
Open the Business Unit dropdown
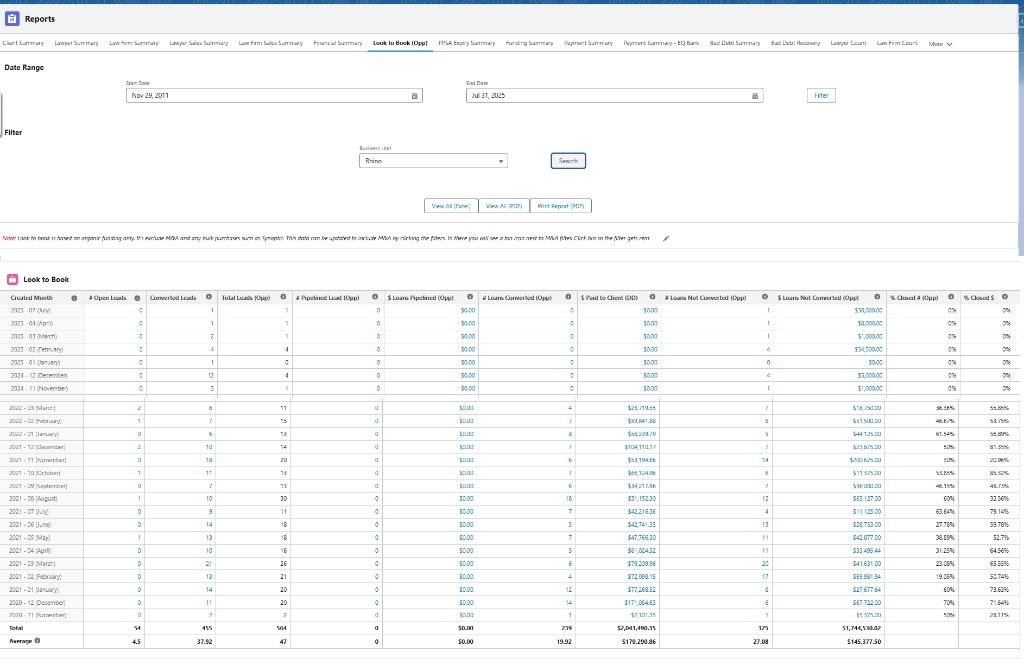click(433, 161)
